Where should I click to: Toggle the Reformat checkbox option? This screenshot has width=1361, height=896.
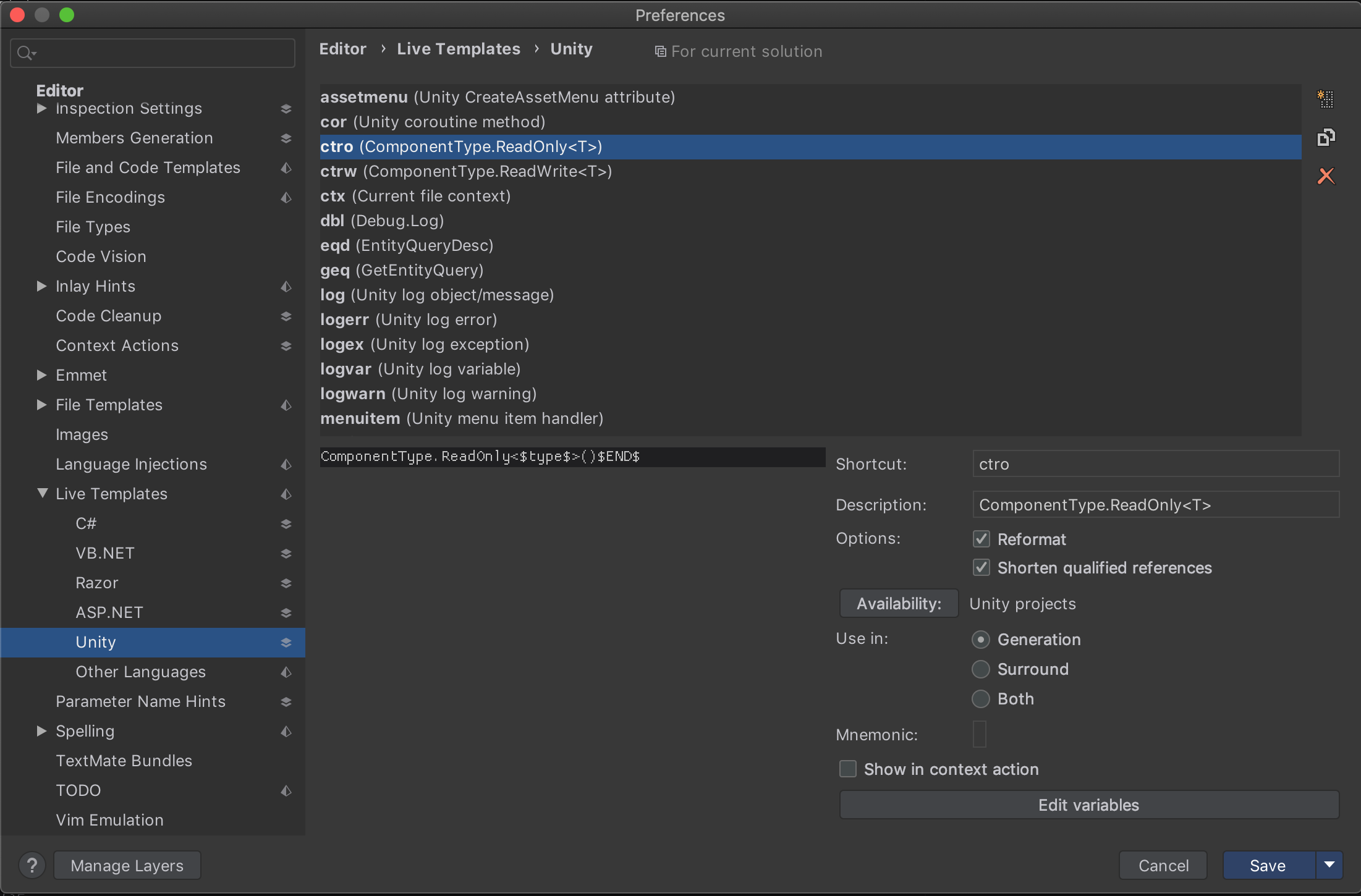click(x=980, y=538)
